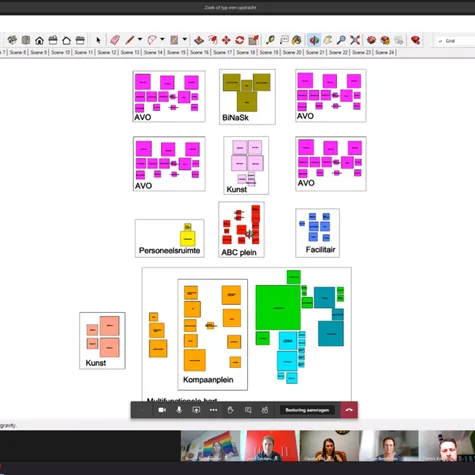Share screen in meeting toolbar
Screen dimensions: 475x475
coord(196,410)
